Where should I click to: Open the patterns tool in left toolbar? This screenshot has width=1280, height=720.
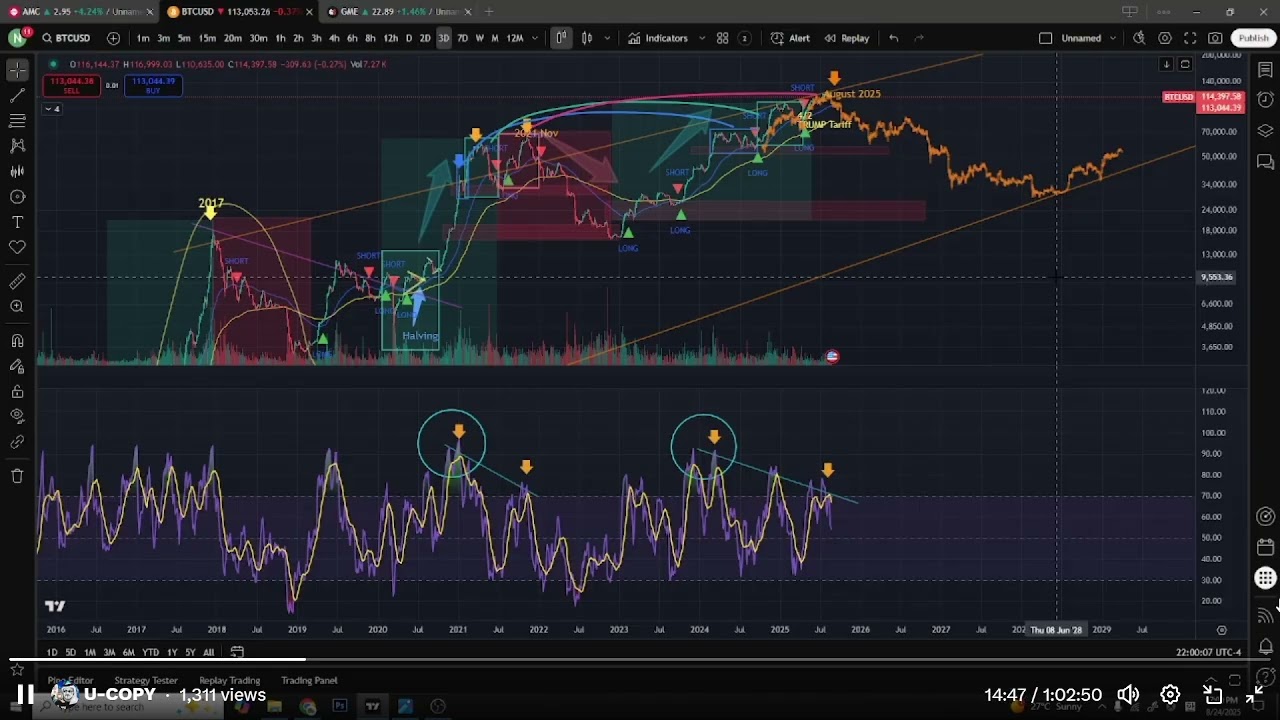click(17, 146)
